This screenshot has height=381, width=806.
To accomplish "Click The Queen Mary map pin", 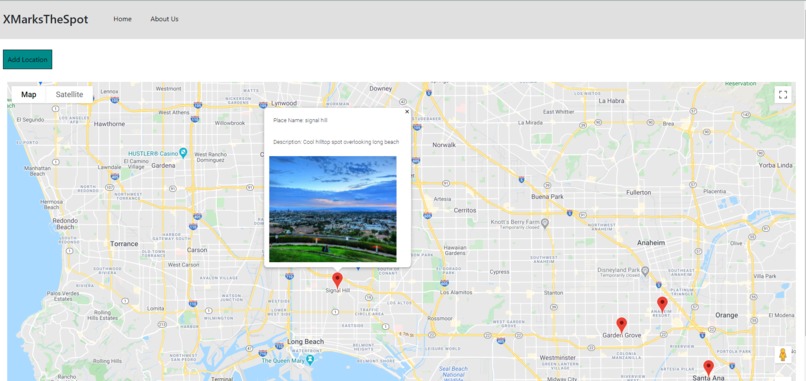I will point(309,358).
